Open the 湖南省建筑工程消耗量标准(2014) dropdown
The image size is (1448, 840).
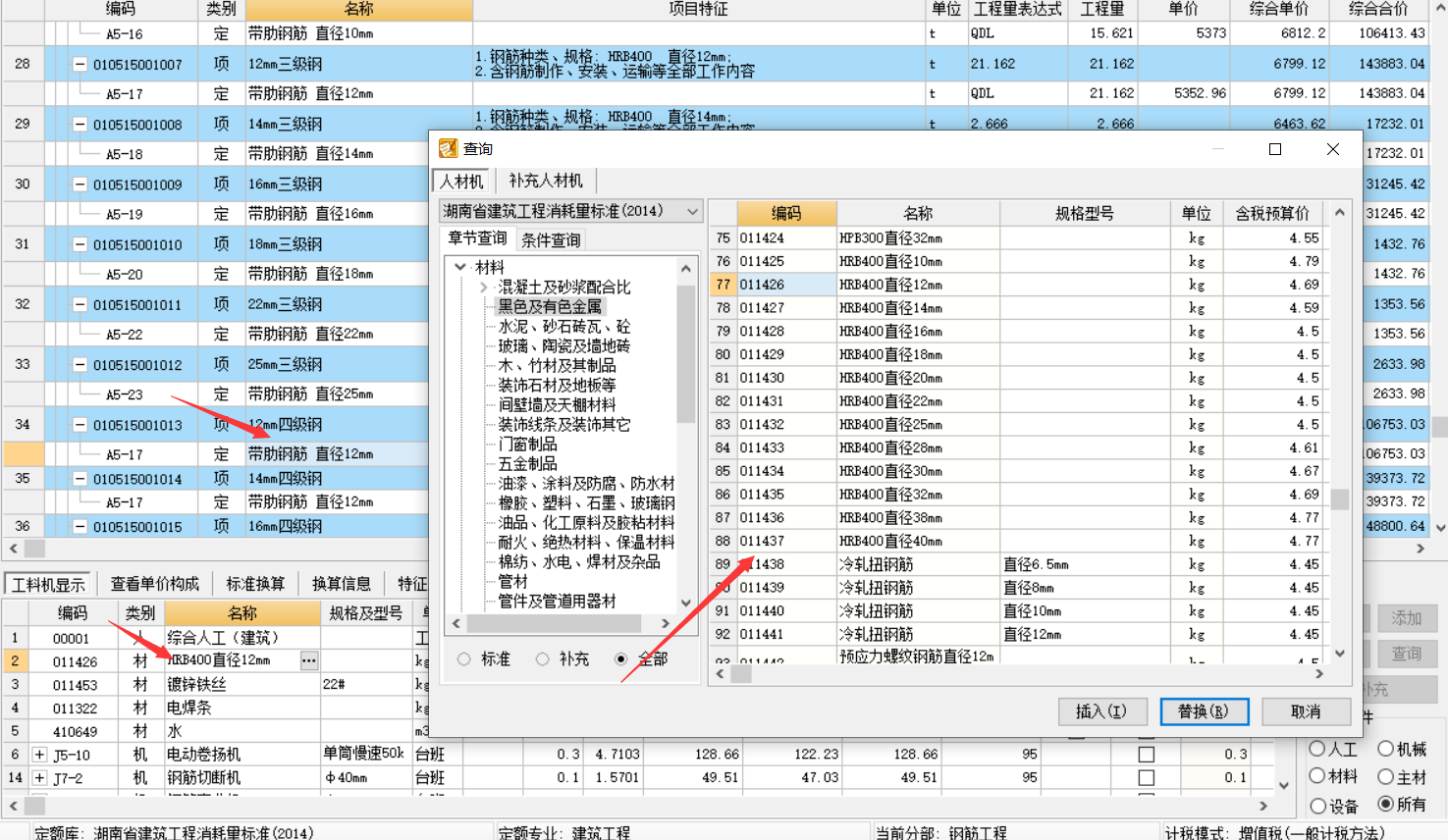[693, 211]
